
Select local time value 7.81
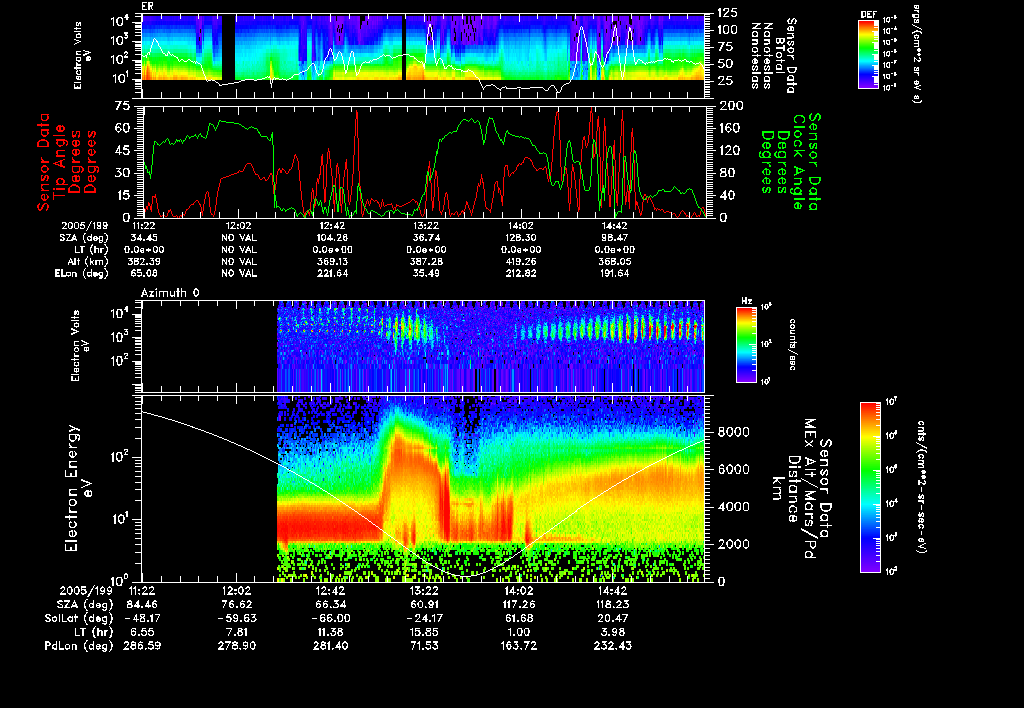[x=236, y=632]
